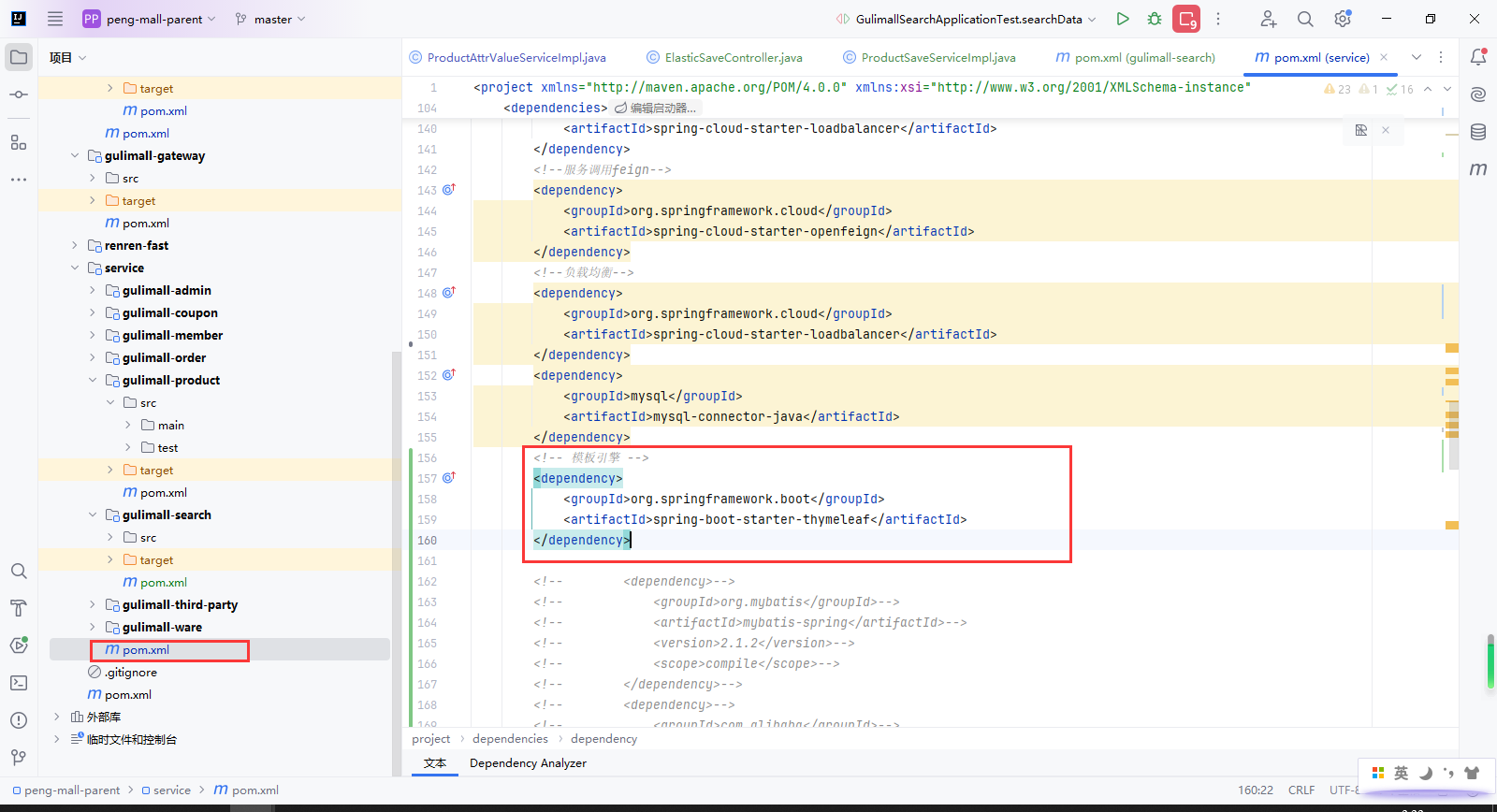Click the 160:22 caret position
This screenshot has width=1497, height=812.
click(1256, 790)
